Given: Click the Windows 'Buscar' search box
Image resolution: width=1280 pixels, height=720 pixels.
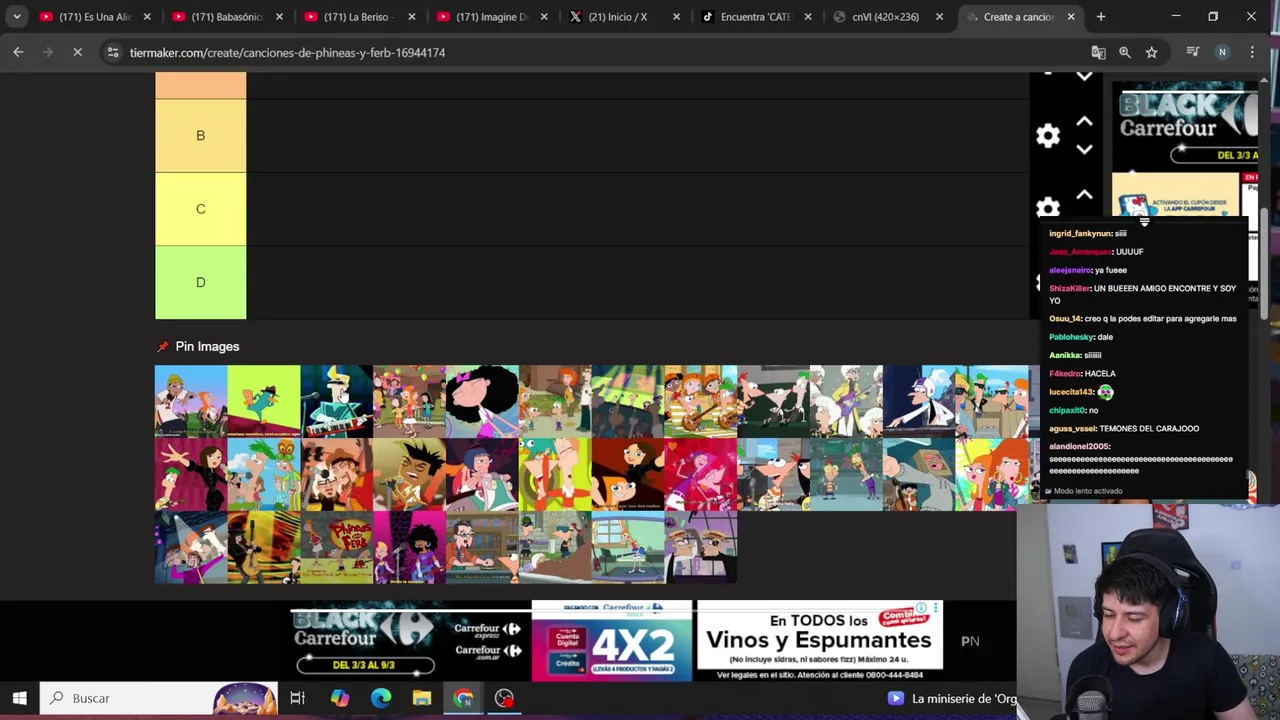Looking at the screenshot, I should click(160, 698).
